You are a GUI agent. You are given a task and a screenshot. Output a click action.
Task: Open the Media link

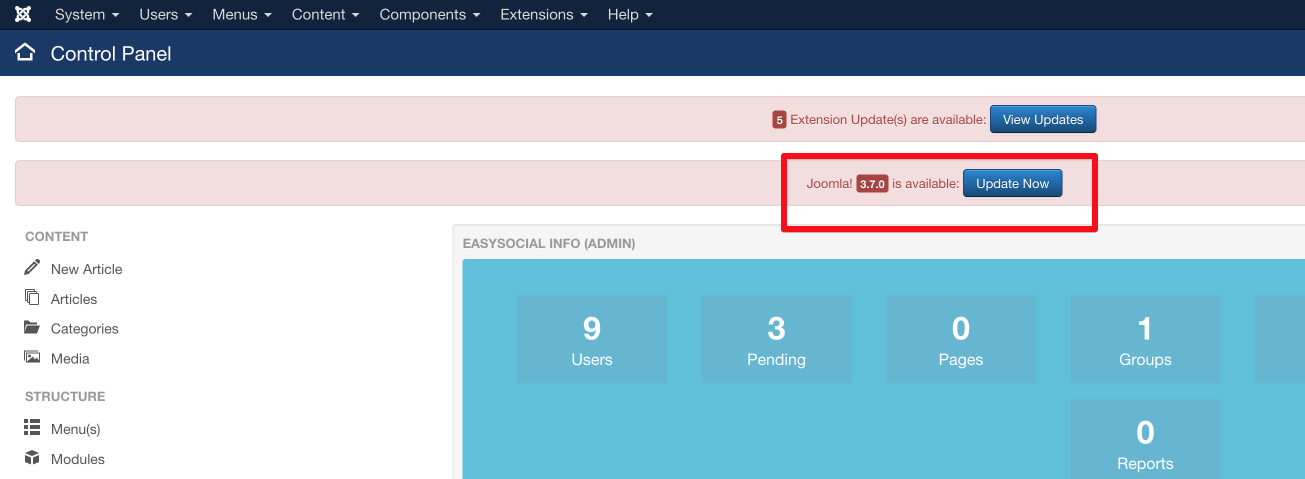(x=70, y=359)
